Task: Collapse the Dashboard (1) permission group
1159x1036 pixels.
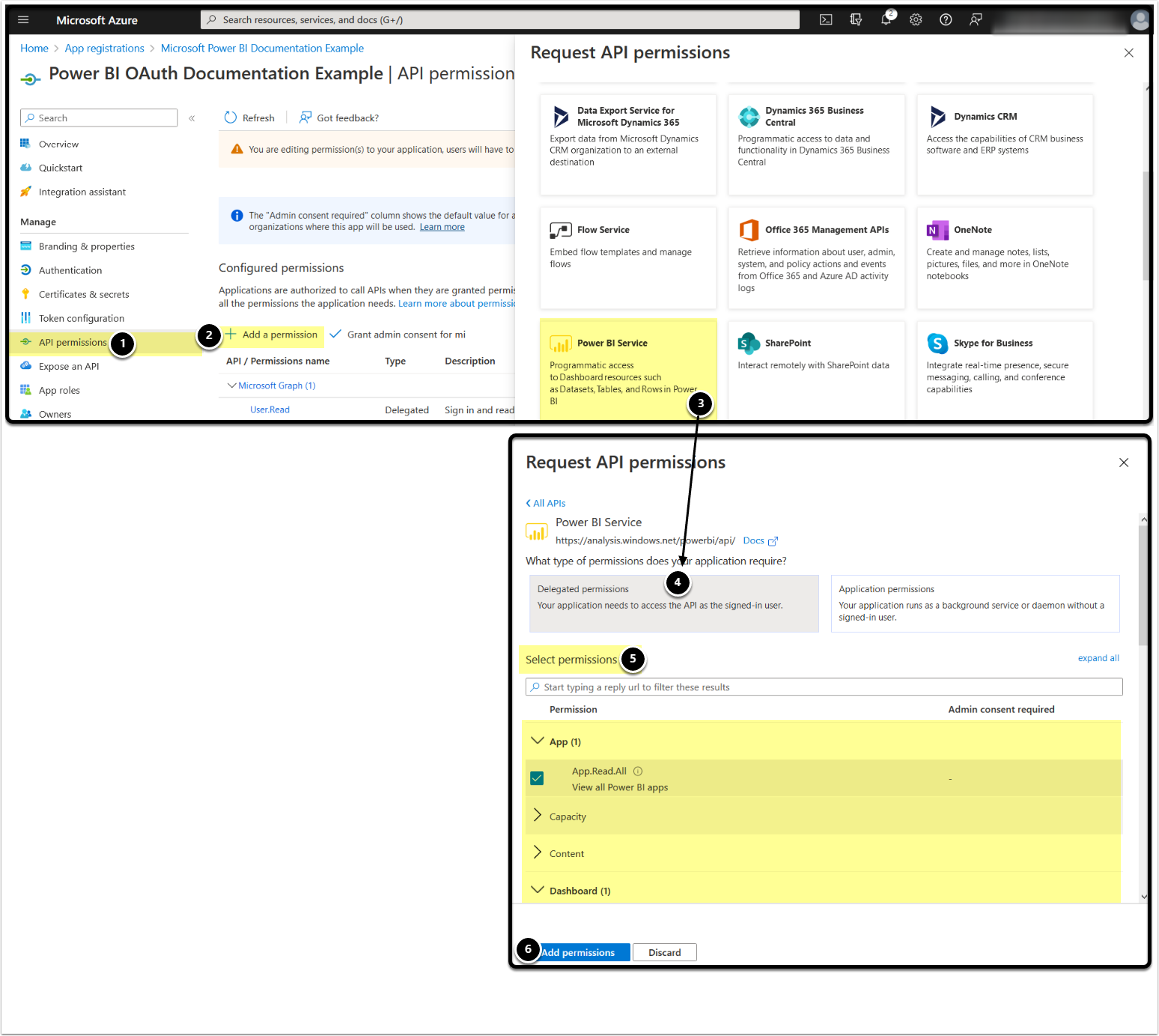Action: pyautogui.click(x=537, y=890)
